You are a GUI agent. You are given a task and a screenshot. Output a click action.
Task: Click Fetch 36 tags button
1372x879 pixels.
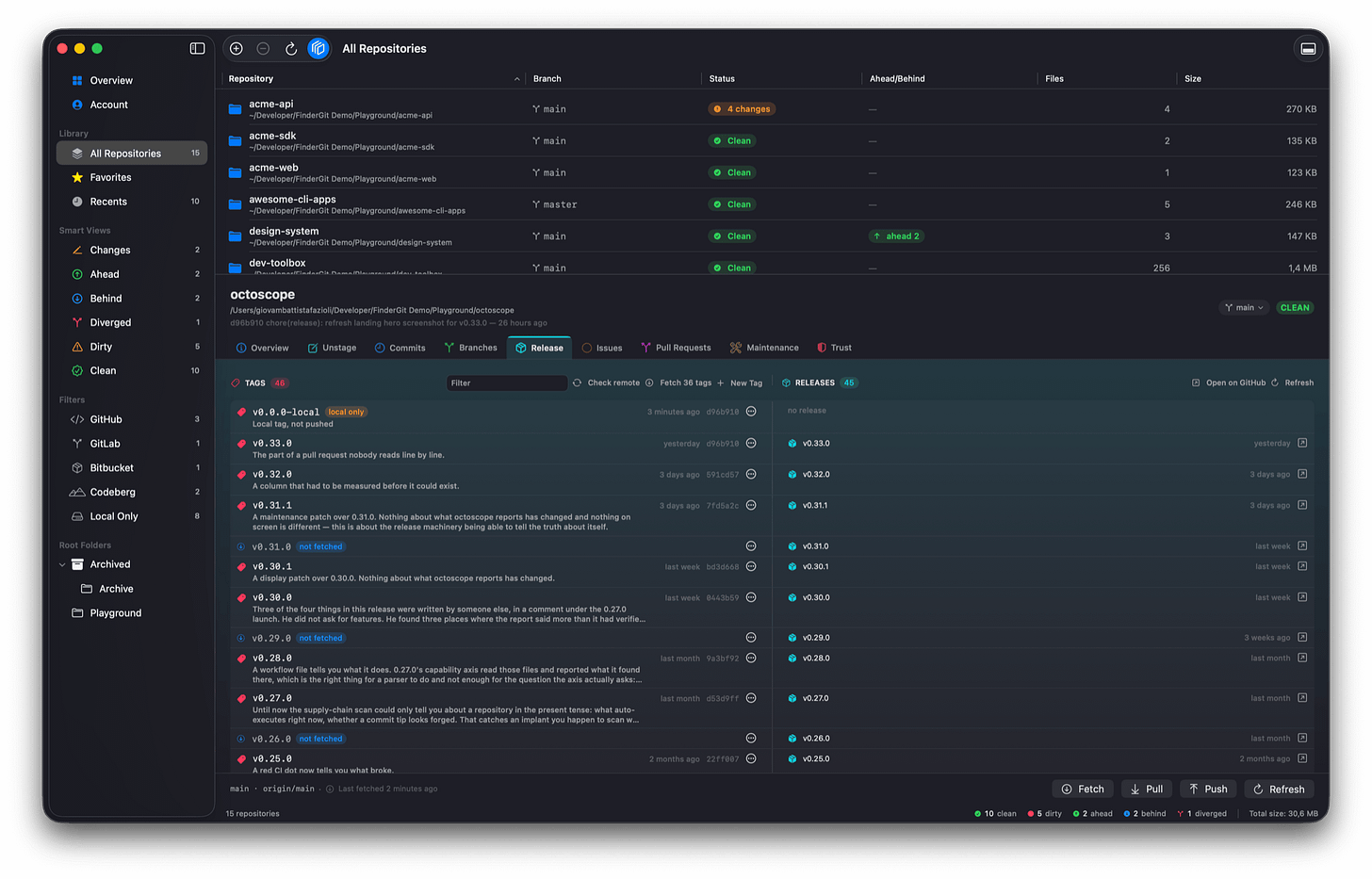click(678, 383)
